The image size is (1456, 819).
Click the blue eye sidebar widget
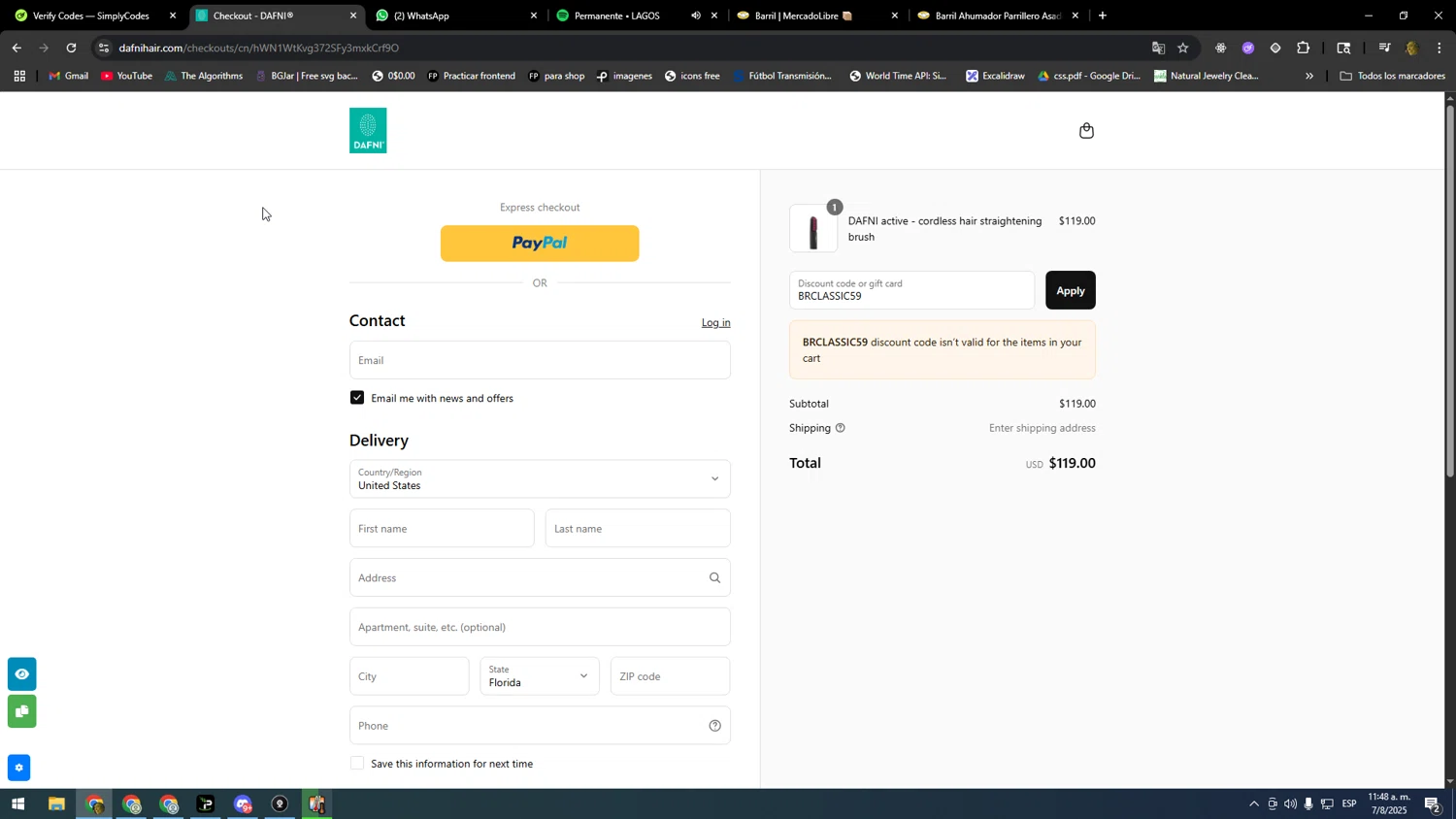(x=21, y=674)
